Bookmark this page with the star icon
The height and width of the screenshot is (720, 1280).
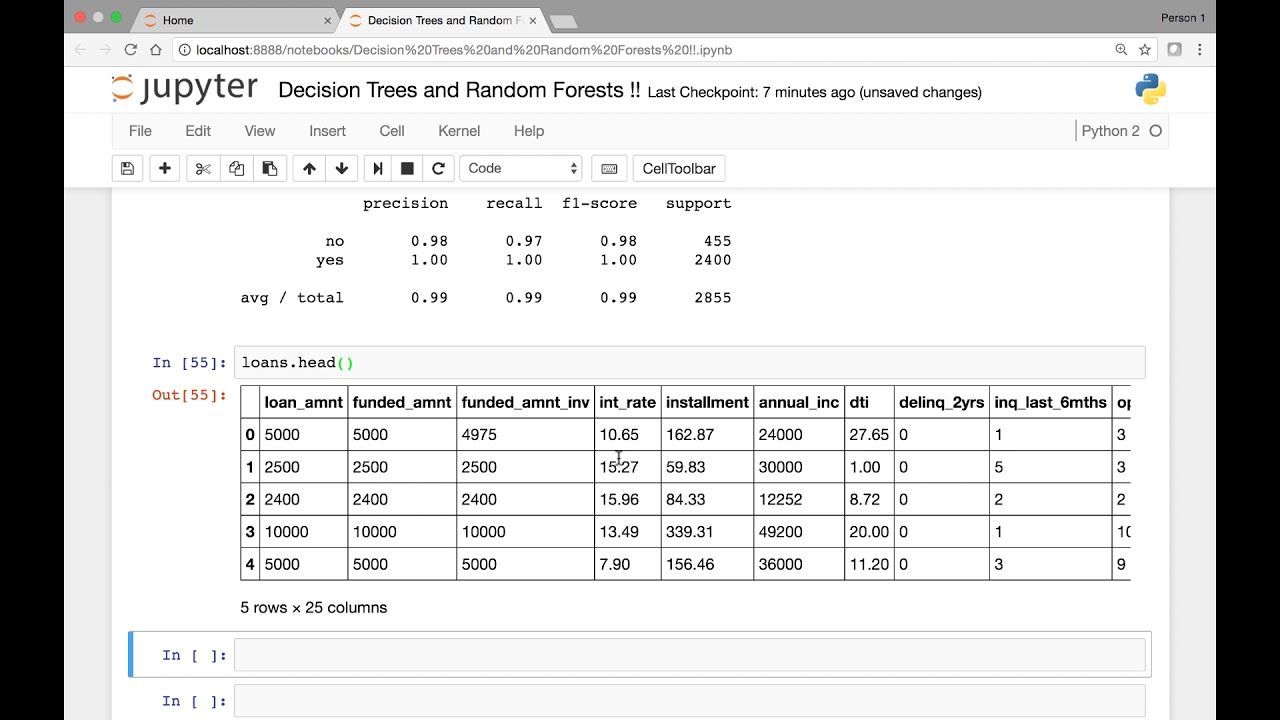tap(1145, 49)
